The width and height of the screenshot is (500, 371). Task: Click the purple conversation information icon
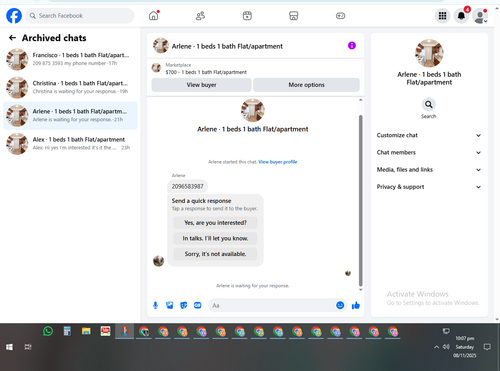tap(352, 45)
